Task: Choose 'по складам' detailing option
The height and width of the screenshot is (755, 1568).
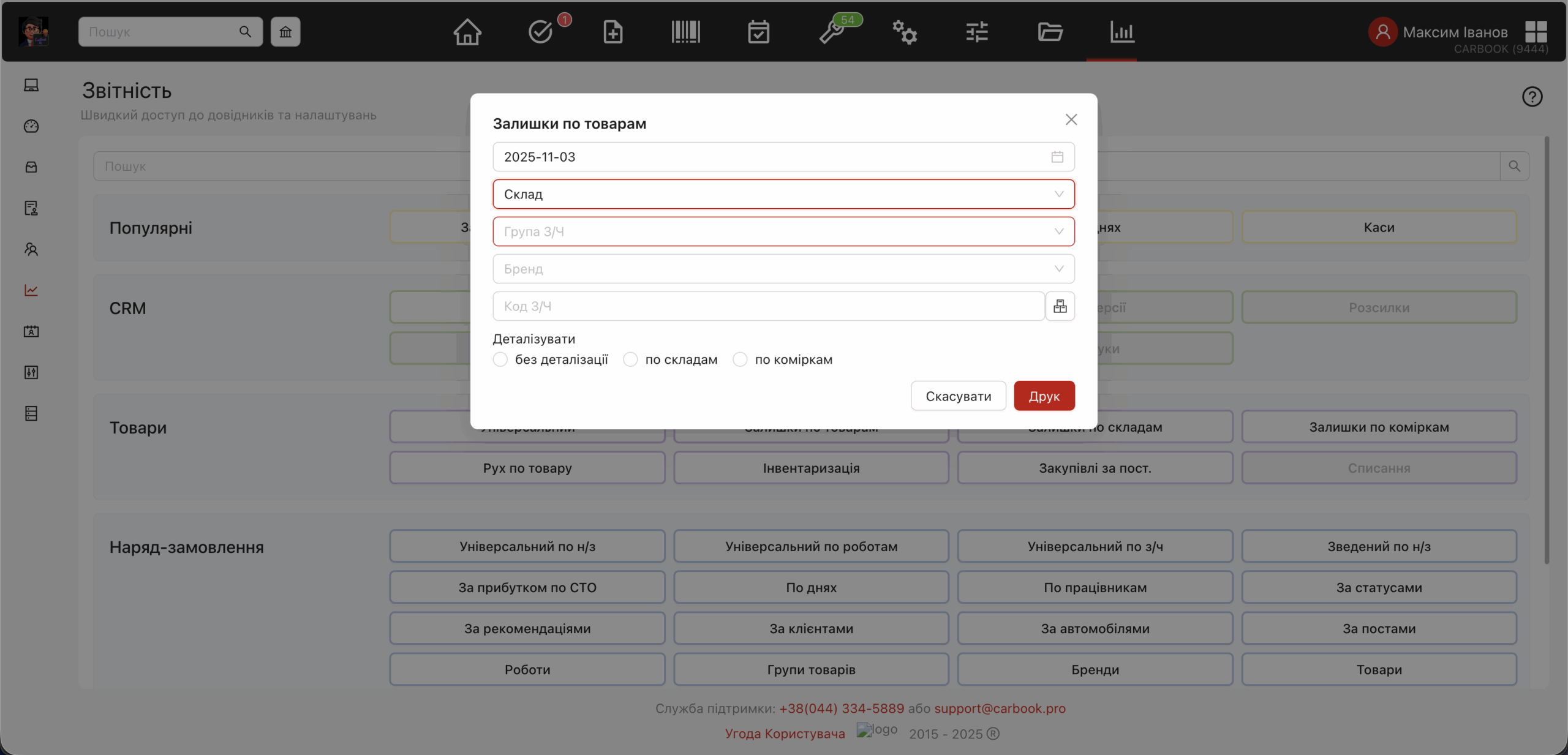Action: click(x=630, y=359)
